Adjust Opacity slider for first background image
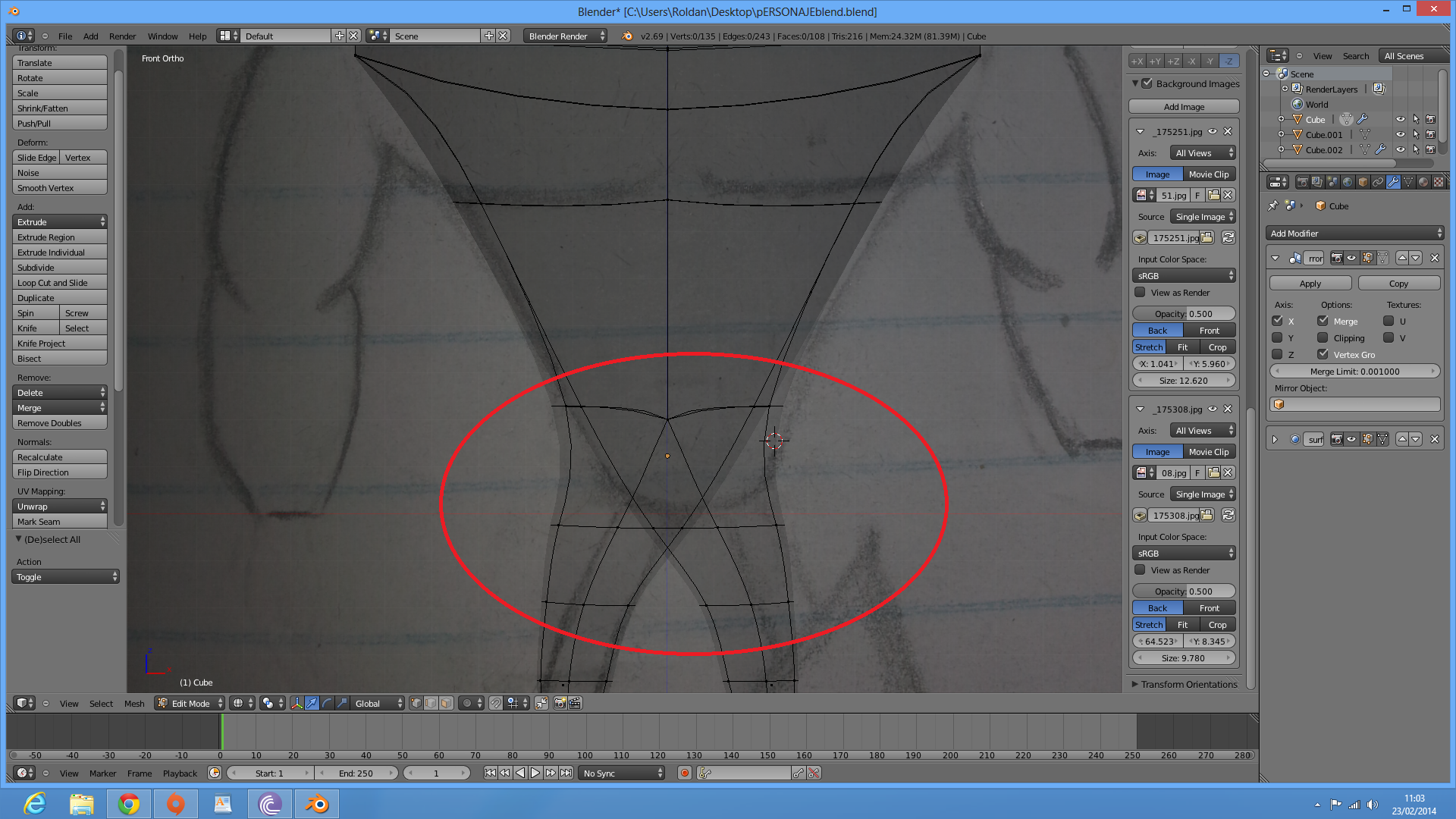 (x=1183, y=314)
